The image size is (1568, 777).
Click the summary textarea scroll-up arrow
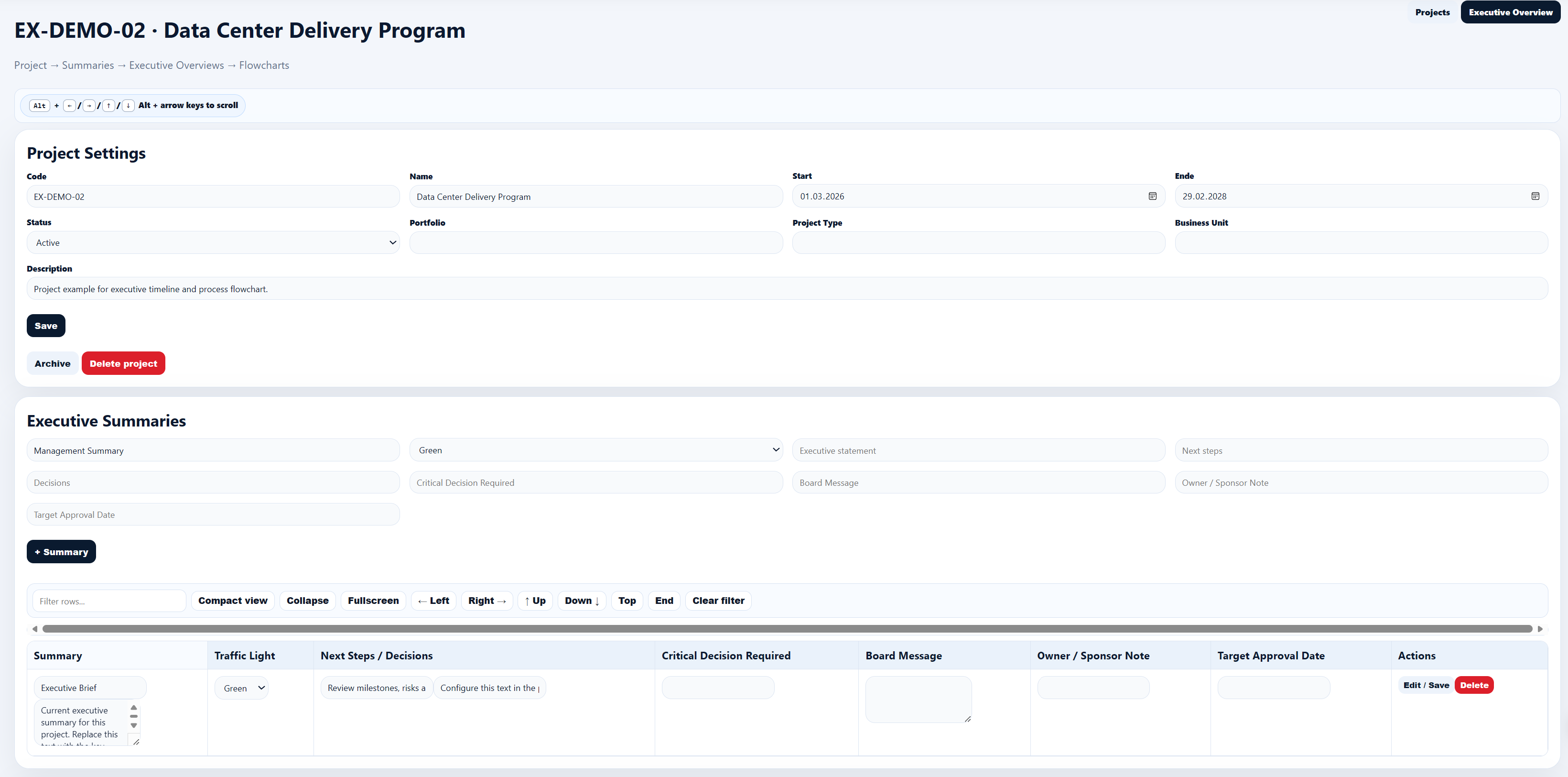coord(134,708)
